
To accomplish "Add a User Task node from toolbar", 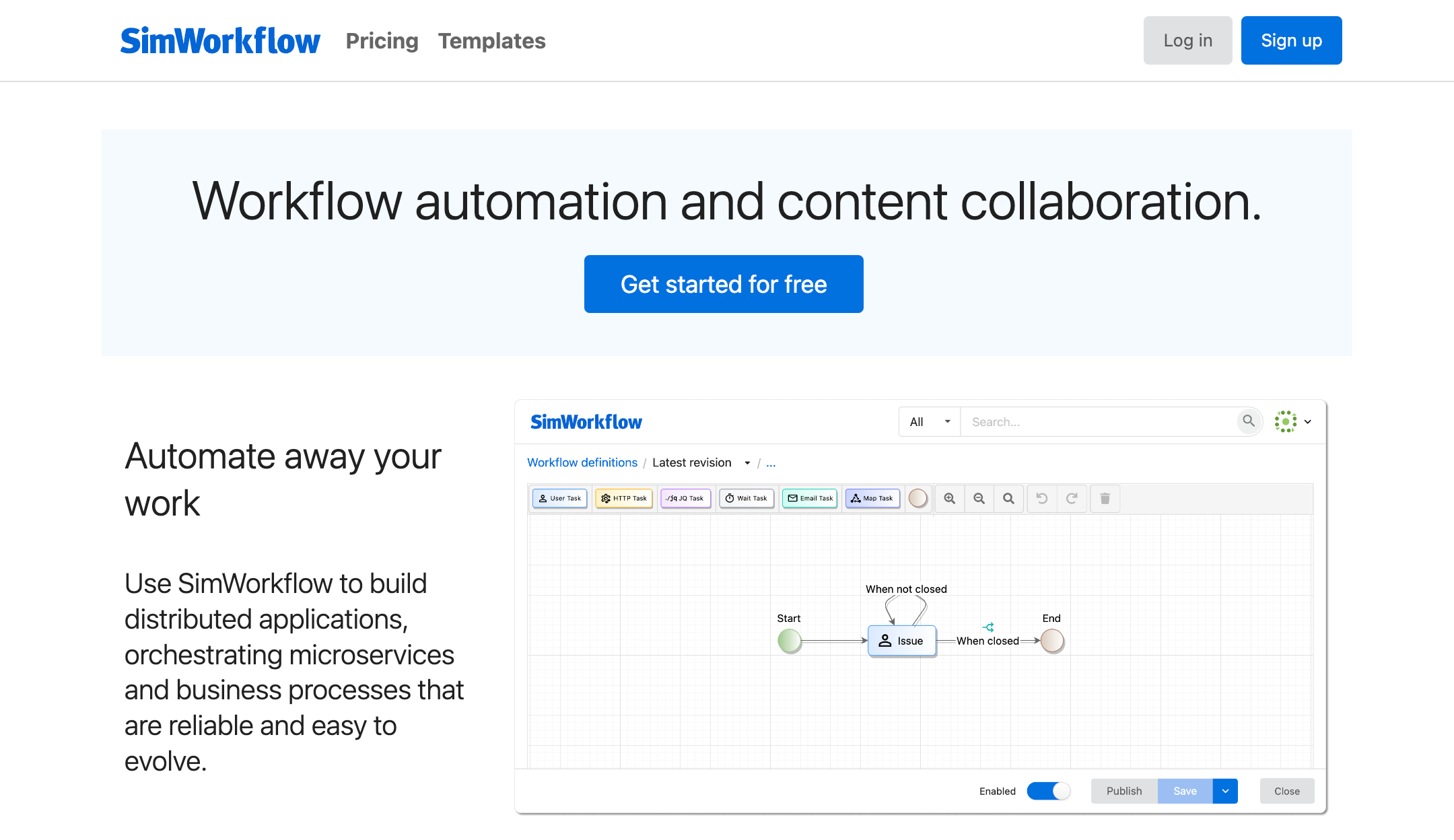I will click(560, 499).
